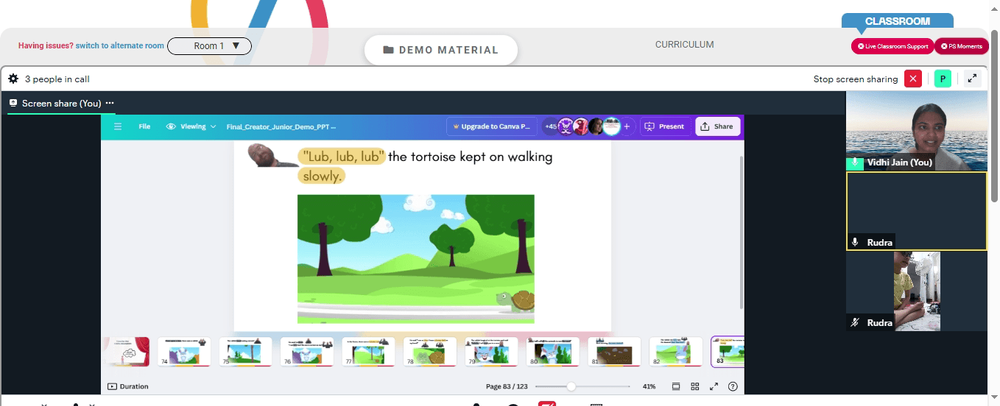Viewport: 1000px width, 406px height.
Task: Open slide 75 thumbnail
Action: pyautogui.click(x=246, y=352)
